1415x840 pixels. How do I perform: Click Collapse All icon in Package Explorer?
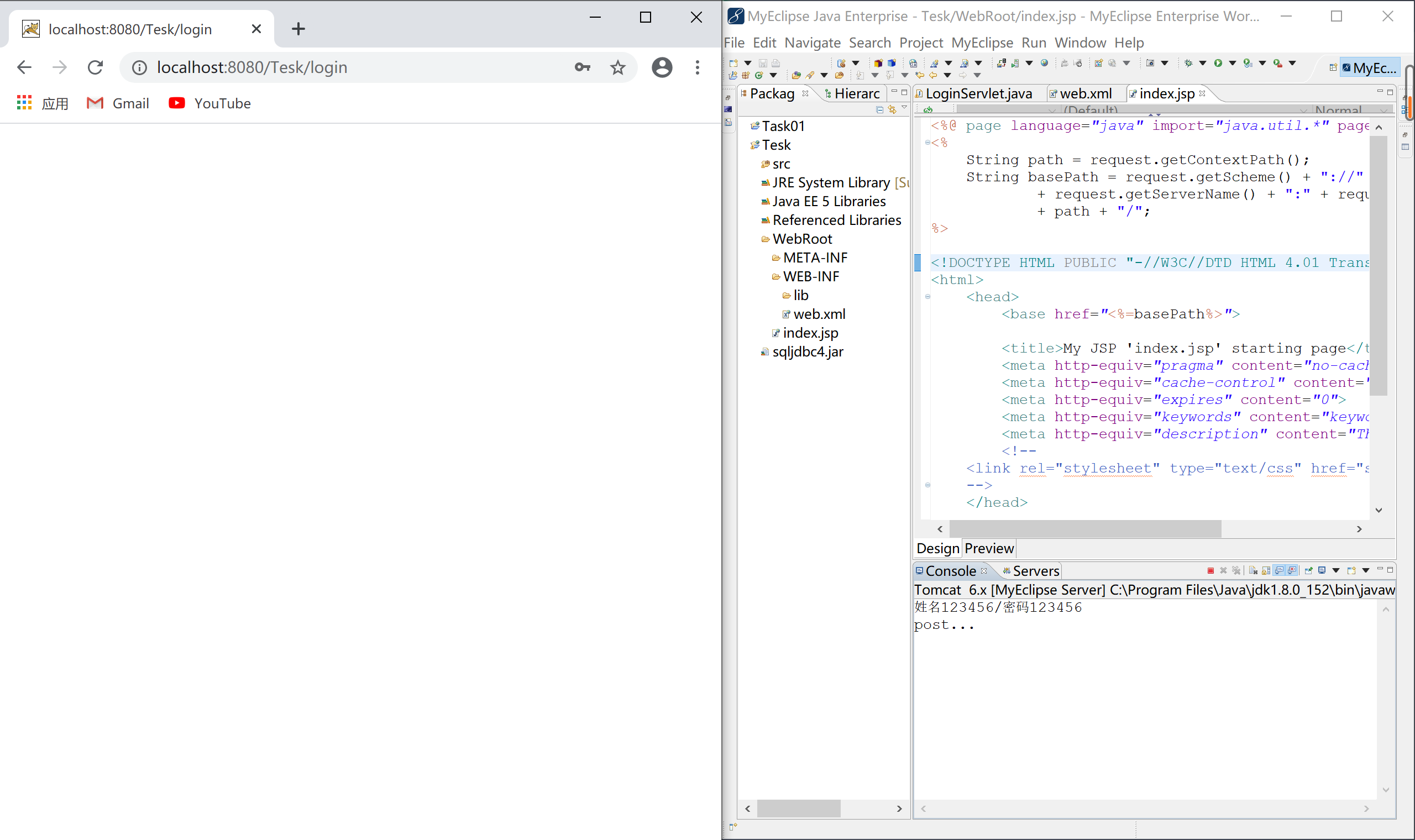pyautogui.click(x=879, y=109)
